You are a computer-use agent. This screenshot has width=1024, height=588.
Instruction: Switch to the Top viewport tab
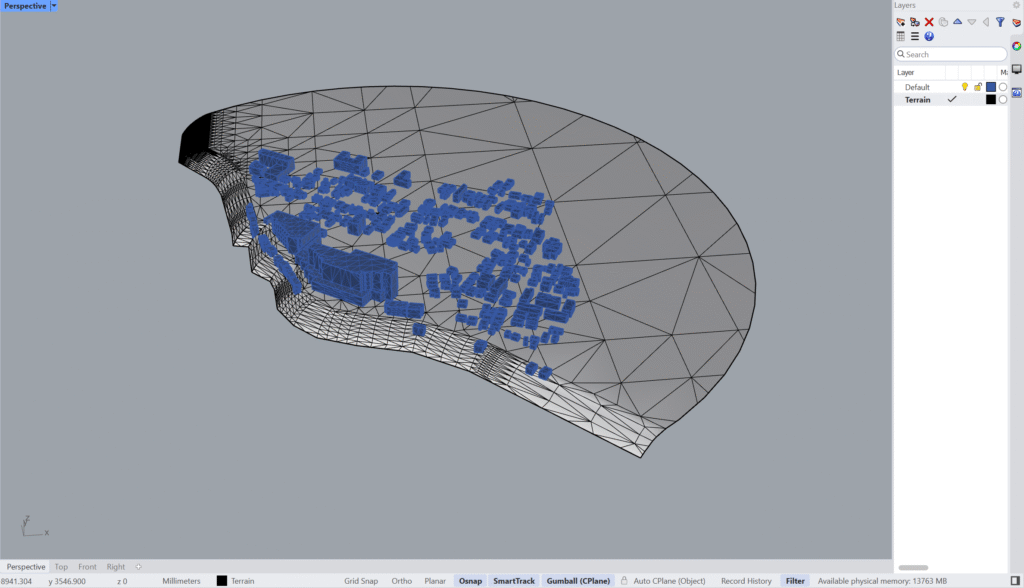coord(61,567)
